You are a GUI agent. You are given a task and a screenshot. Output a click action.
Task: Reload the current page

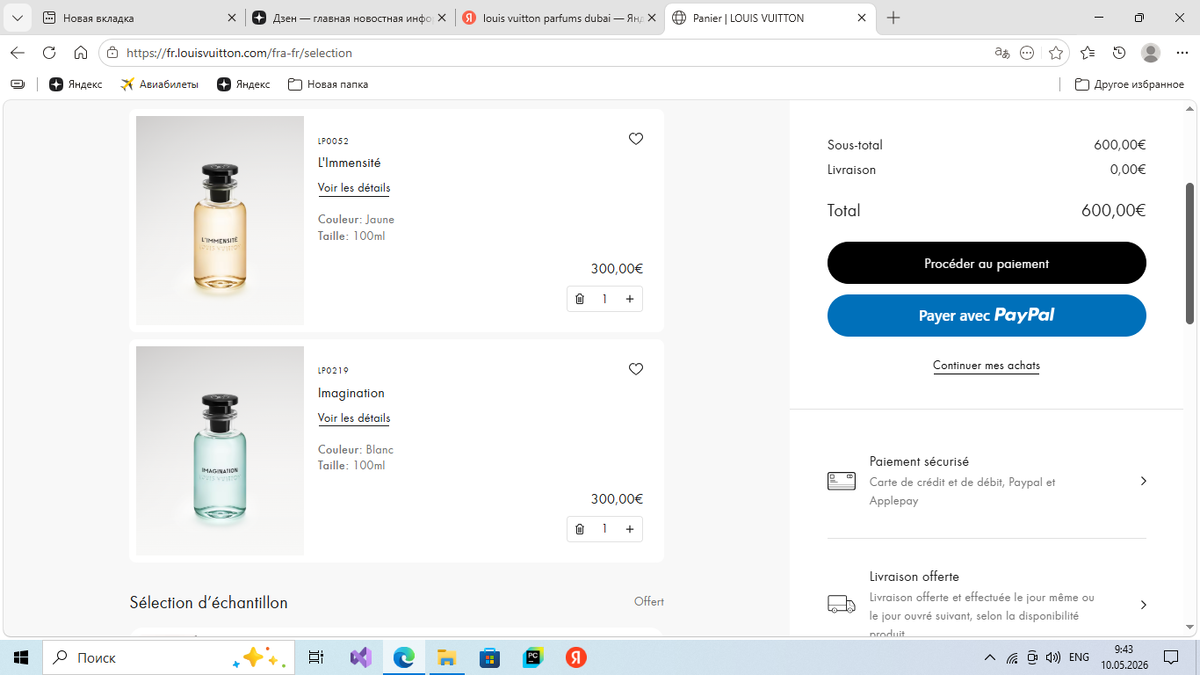pos(49,53)
